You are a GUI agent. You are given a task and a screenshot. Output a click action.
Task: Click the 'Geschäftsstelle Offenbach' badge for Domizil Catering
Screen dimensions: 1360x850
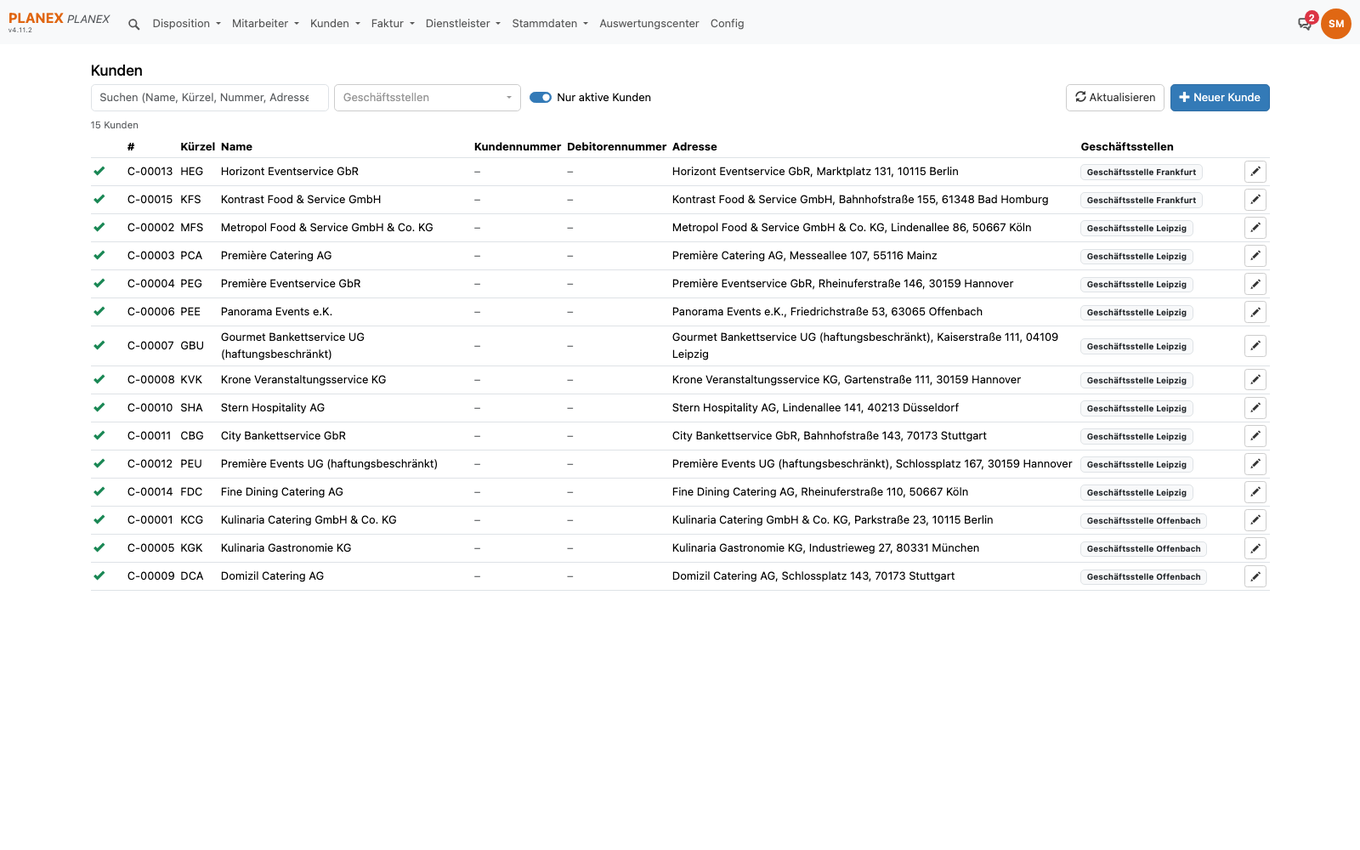pyautogui.click(x=1143, y=576)
